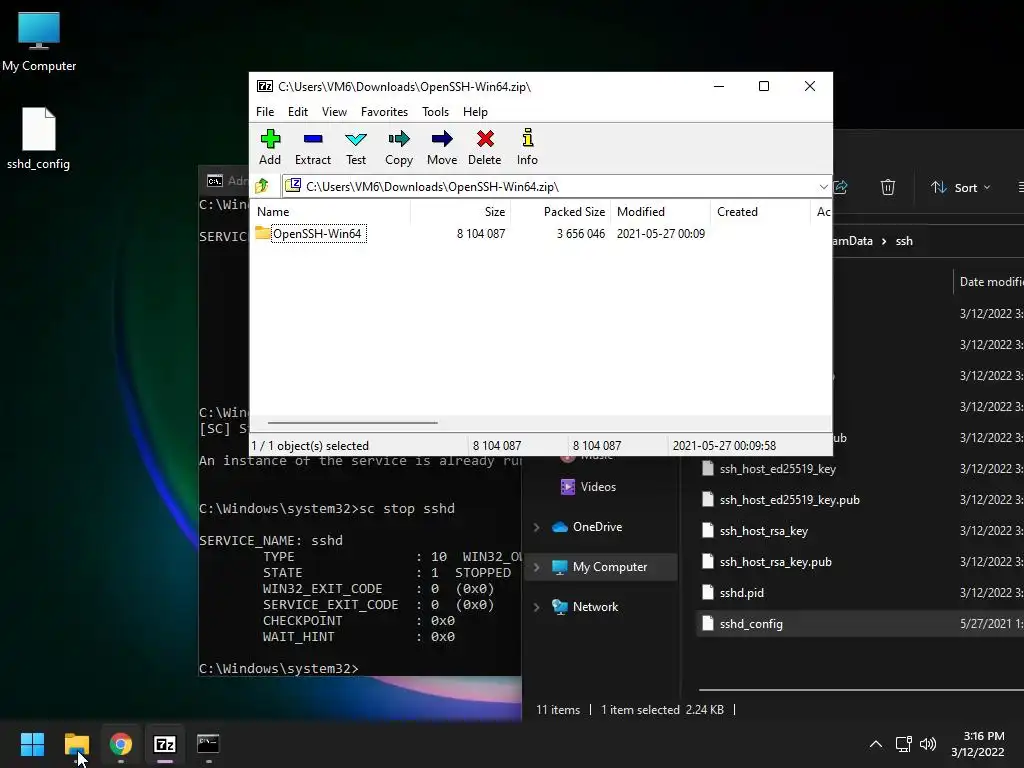This screenshot has width=1024, height=768.
Task: Click the breadcrumb chevron before ssh
Action: click(x=884, y=241)
